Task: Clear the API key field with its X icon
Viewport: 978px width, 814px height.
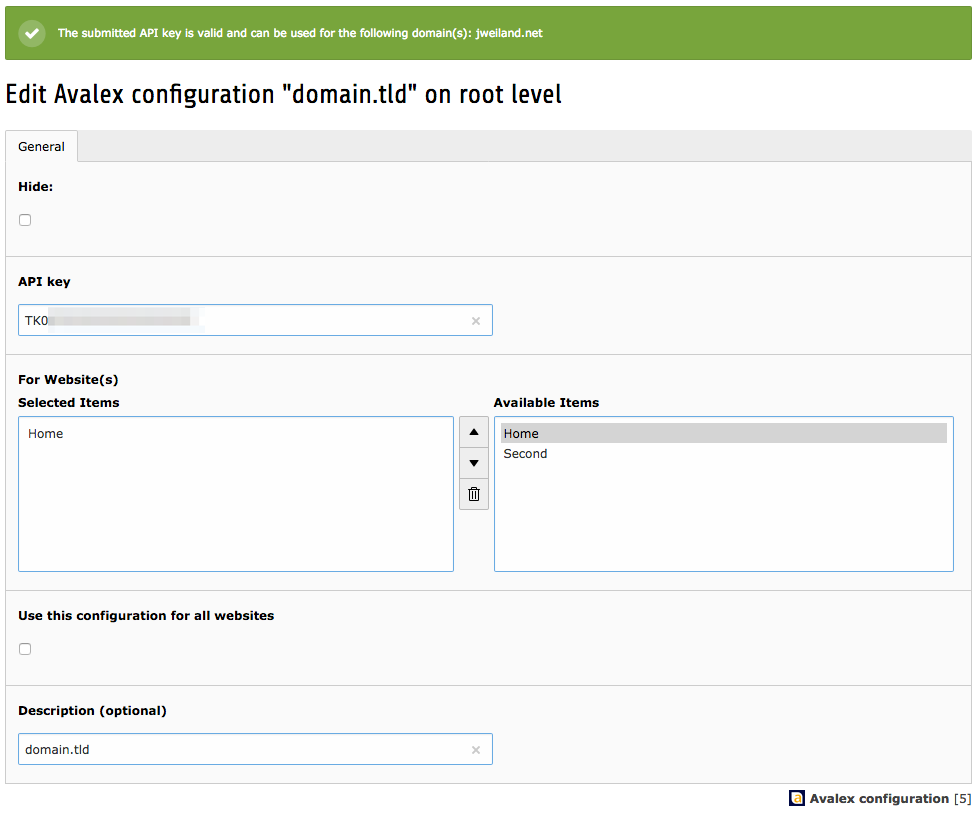Action: click(475, 321)
